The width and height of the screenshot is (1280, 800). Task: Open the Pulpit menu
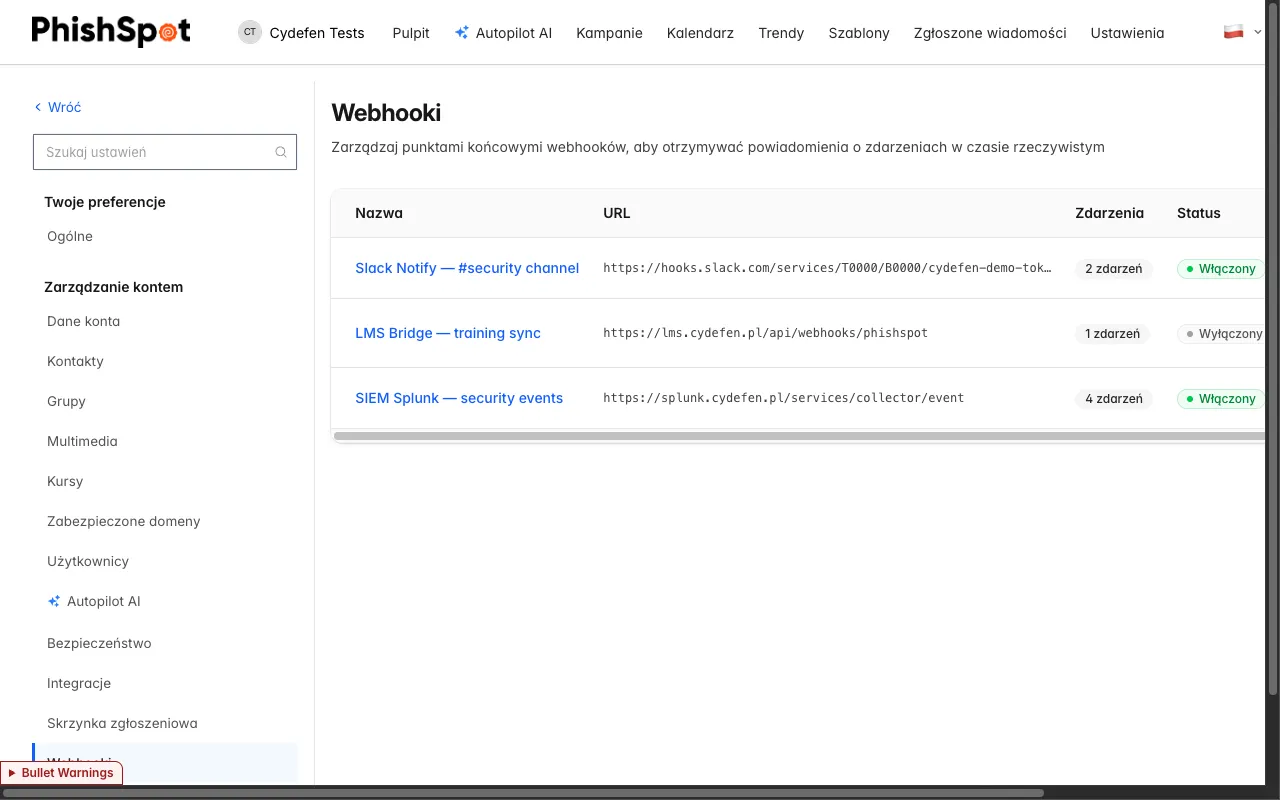(x=411, y=33)
